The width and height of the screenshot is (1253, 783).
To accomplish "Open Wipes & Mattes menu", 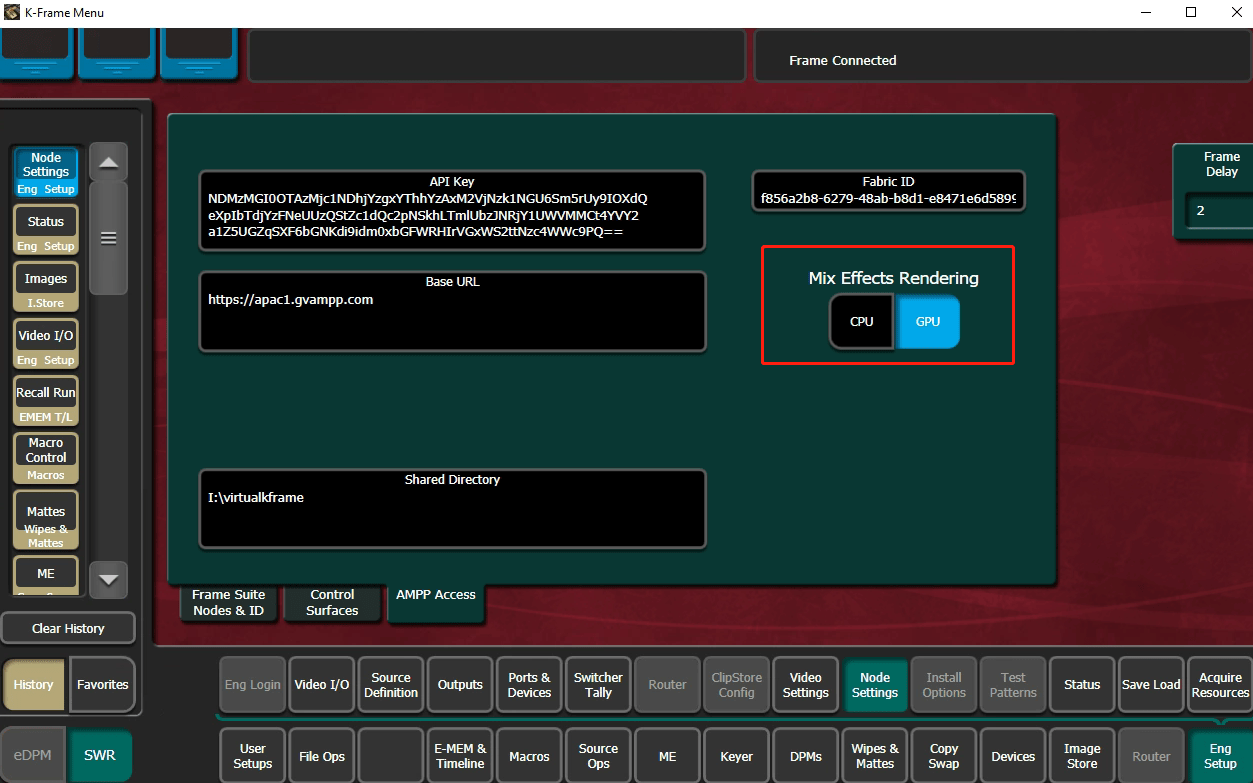I will (x=875, y=756).
